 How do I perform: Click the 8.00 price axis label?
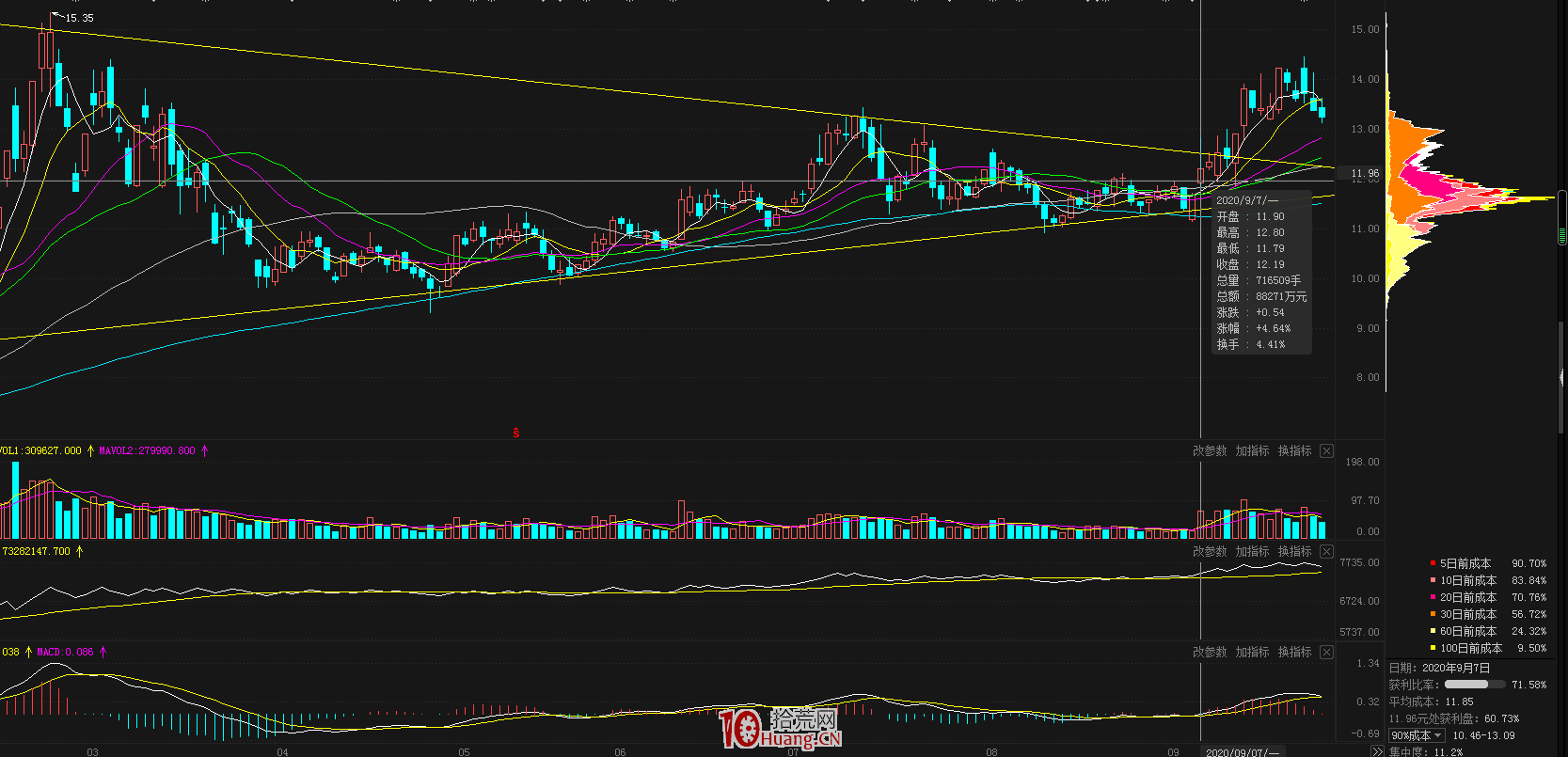pyautogui.click(x=1368, y=377)
